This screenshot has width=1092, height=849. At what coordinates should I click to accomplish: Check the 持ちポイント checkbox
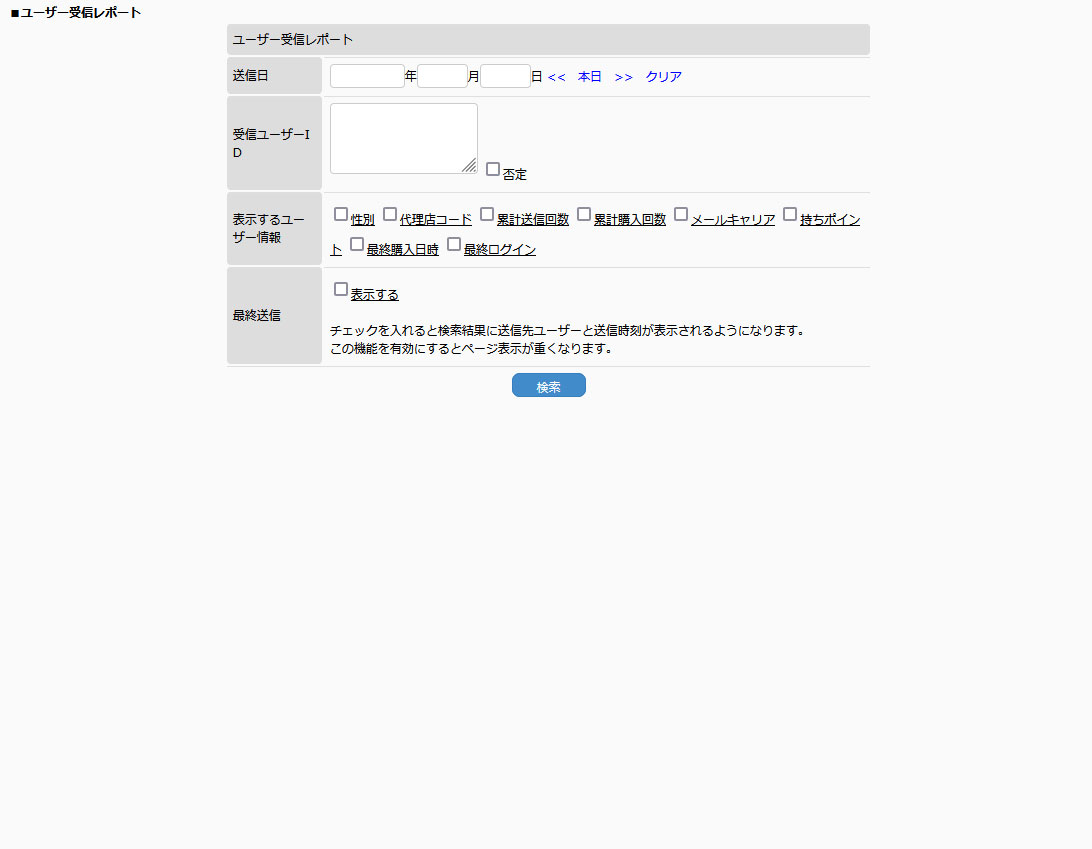[790, 214]
